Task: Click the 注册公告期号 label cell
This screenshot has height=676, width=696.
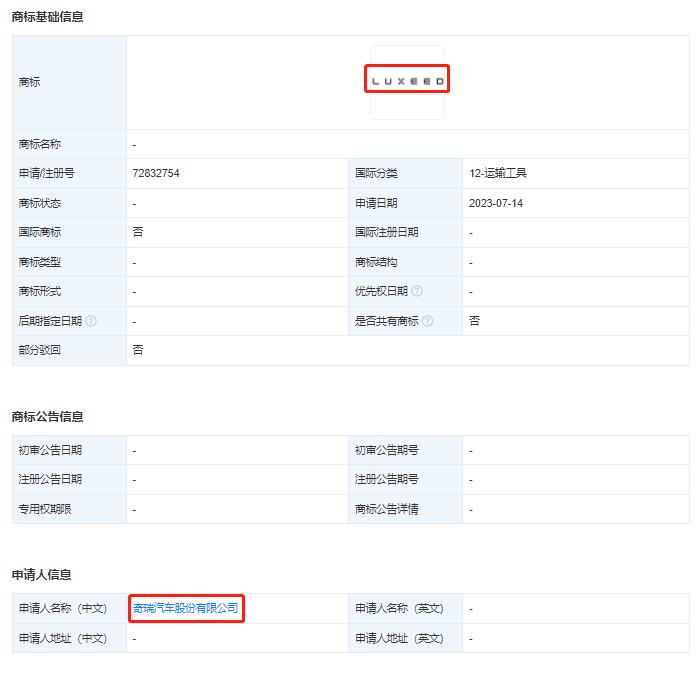Action: click(405, 479)
